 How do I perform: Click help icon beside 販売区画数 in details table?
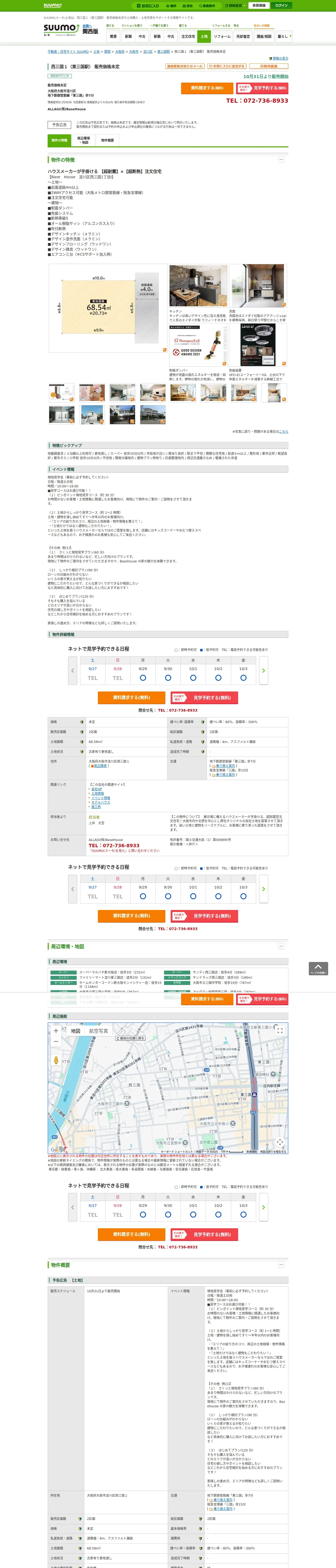tap(82, 732)
